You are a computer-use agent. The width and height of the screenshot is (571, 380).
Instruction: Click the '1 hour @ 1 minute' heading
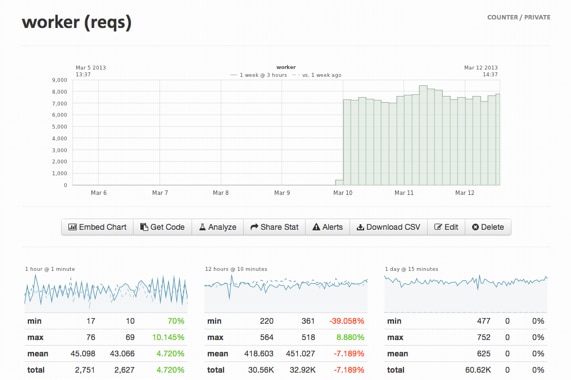pyautogui.click(x=50, y=269)
